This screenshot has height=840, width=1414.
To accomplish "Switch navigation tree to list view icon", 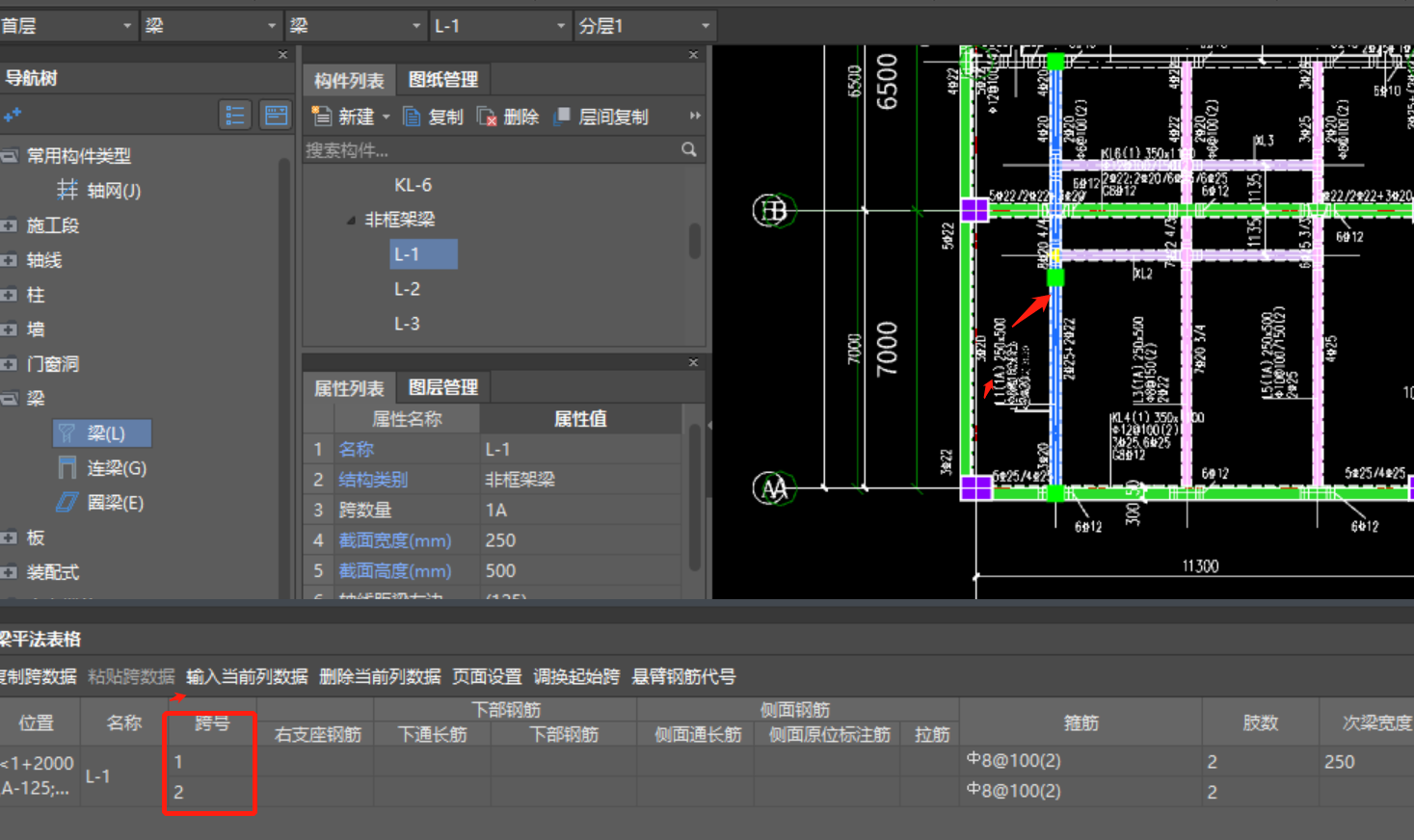I will [235, 116].
